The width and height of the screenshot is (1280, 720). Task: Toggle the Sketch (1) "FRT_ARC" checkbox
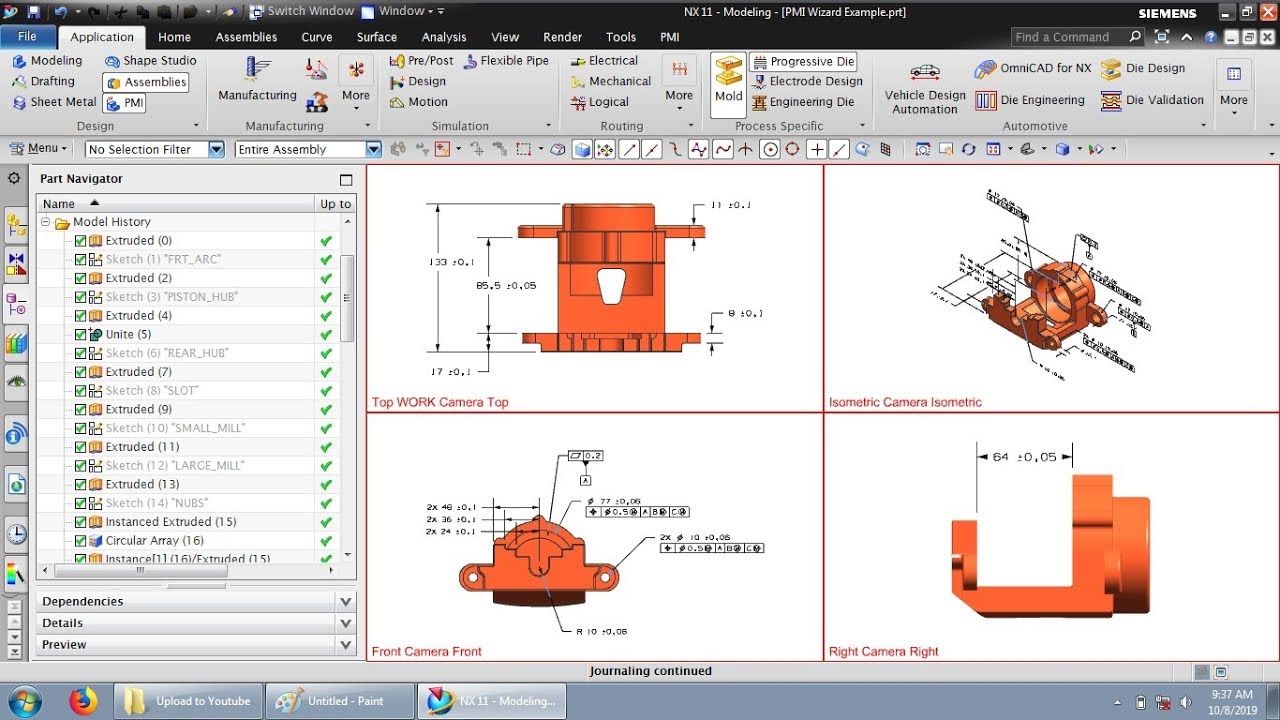pyautogui.click(x=81, y=260)
